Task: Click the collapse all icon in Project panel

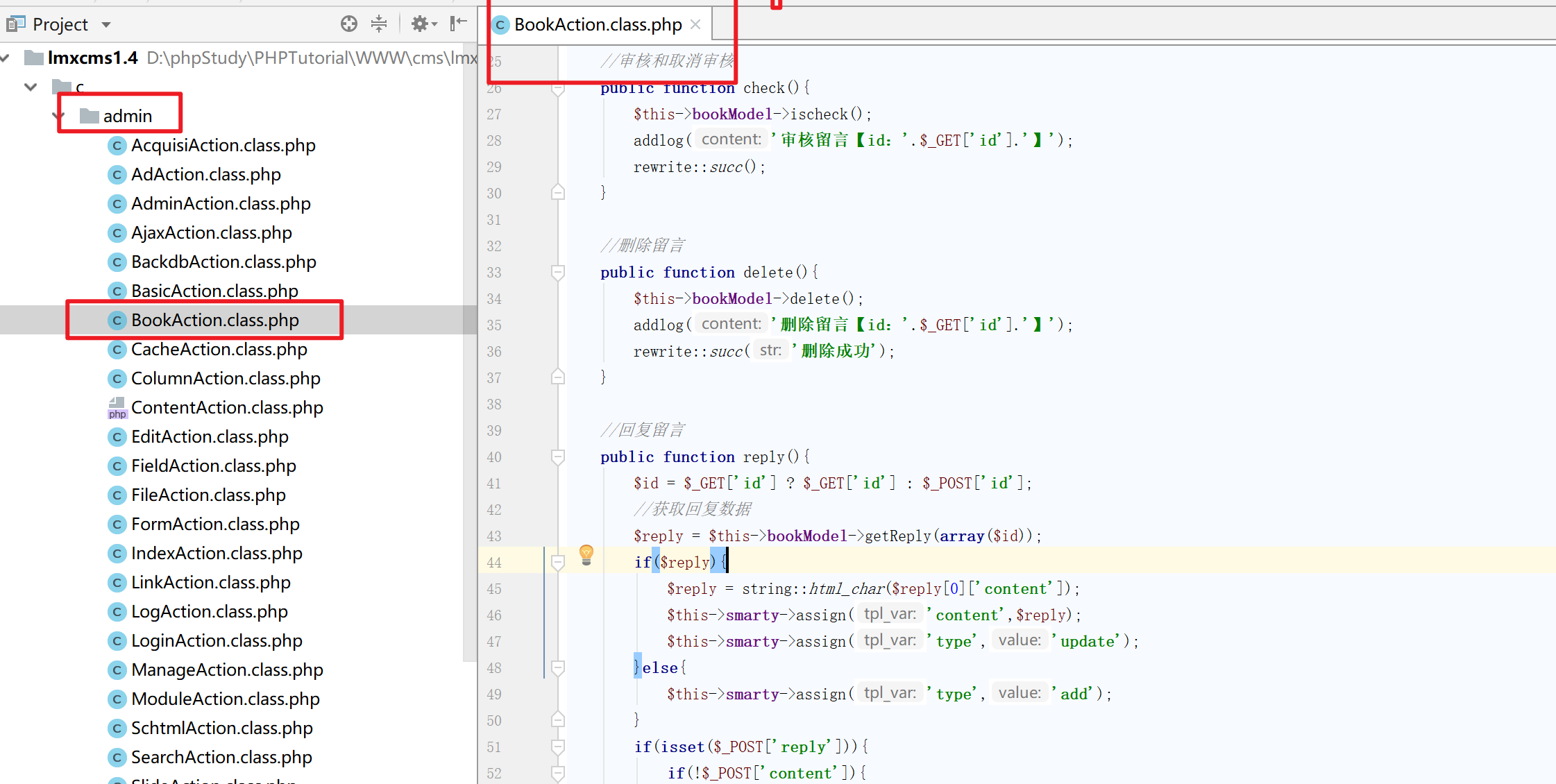Action: point(379,24)
